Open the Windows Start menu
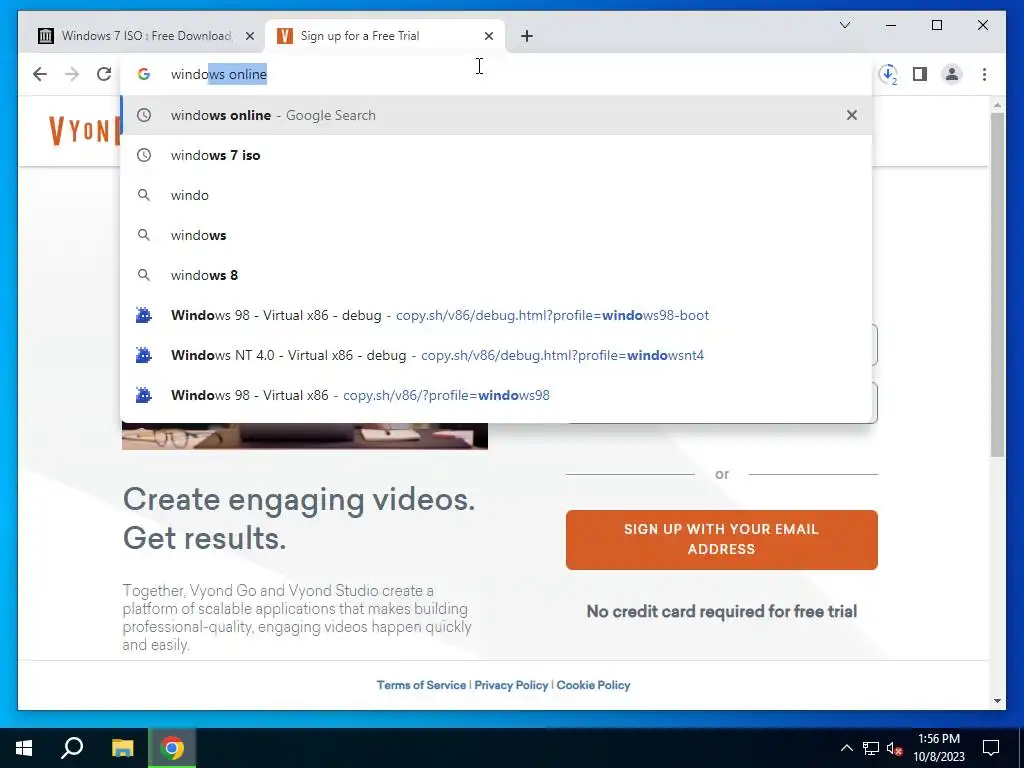Screen dimensions: 1024x768 24,748
